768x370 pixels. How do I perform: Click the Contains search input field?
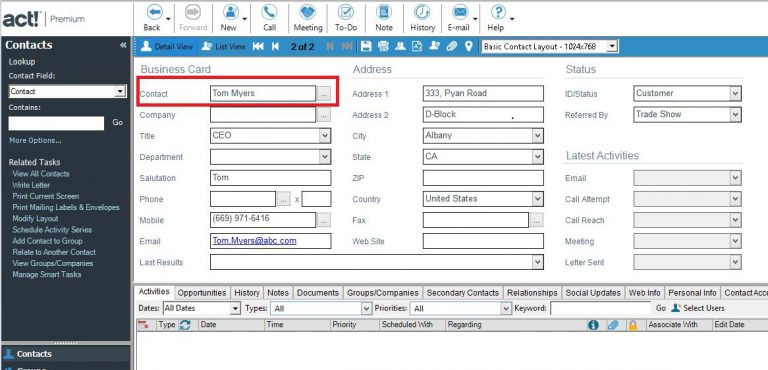(x=56, y=123)
